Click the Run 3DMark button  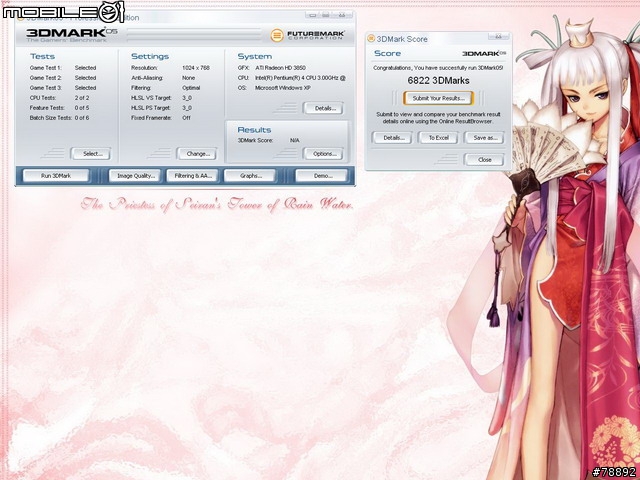pos(56,176)
